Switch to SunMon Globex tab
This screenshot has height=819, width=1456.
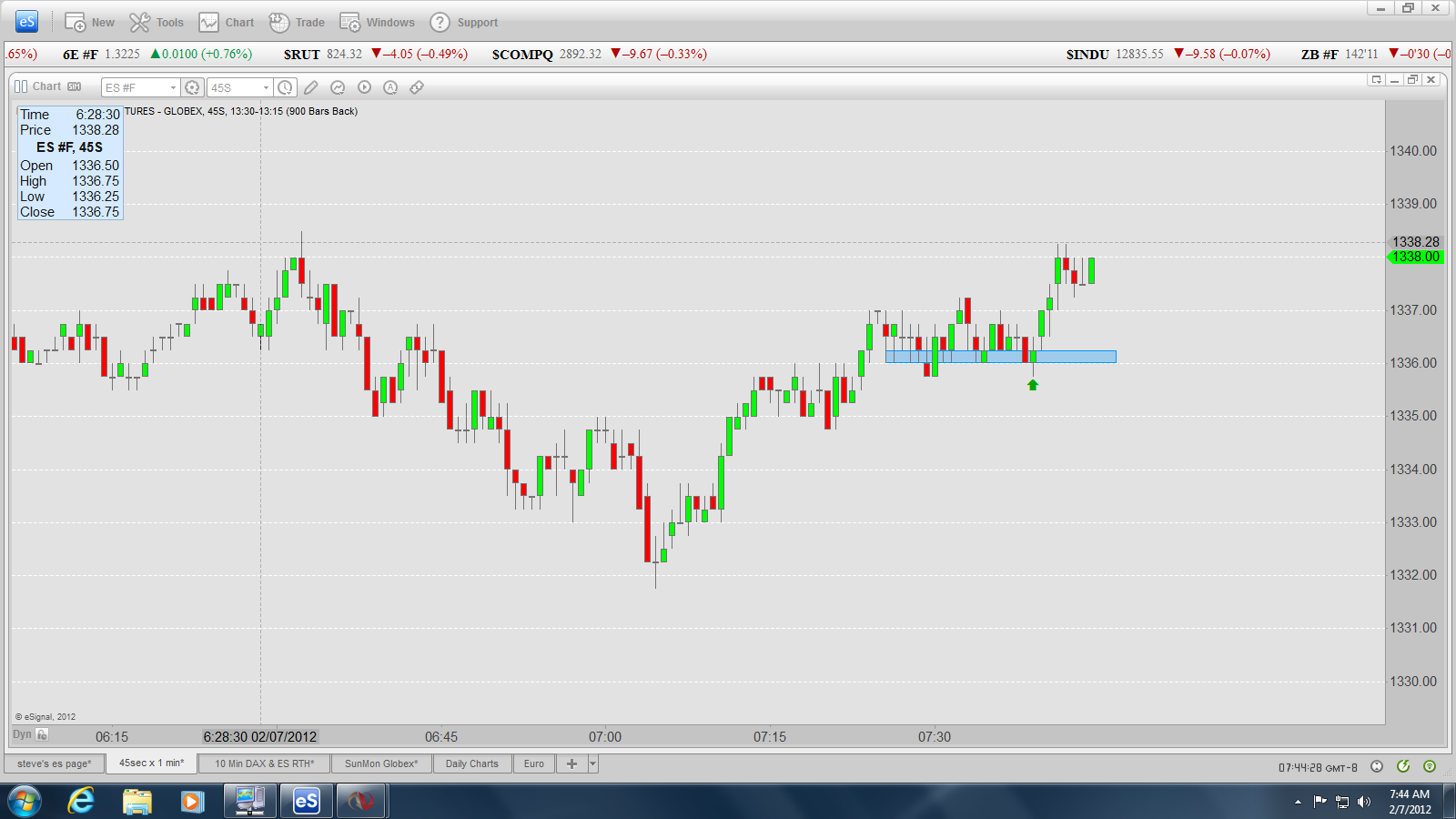[381, 763]
